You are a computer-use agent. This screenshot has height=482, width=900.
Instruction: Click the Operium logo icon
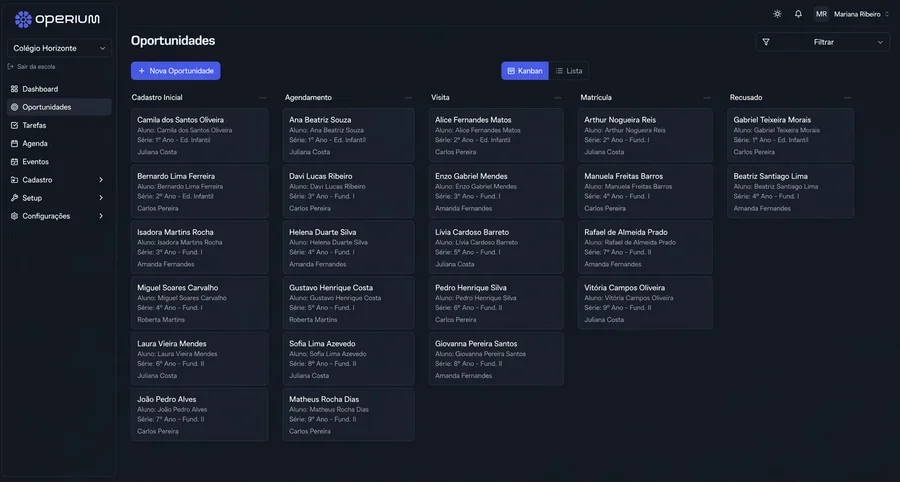tap(24, 20)
